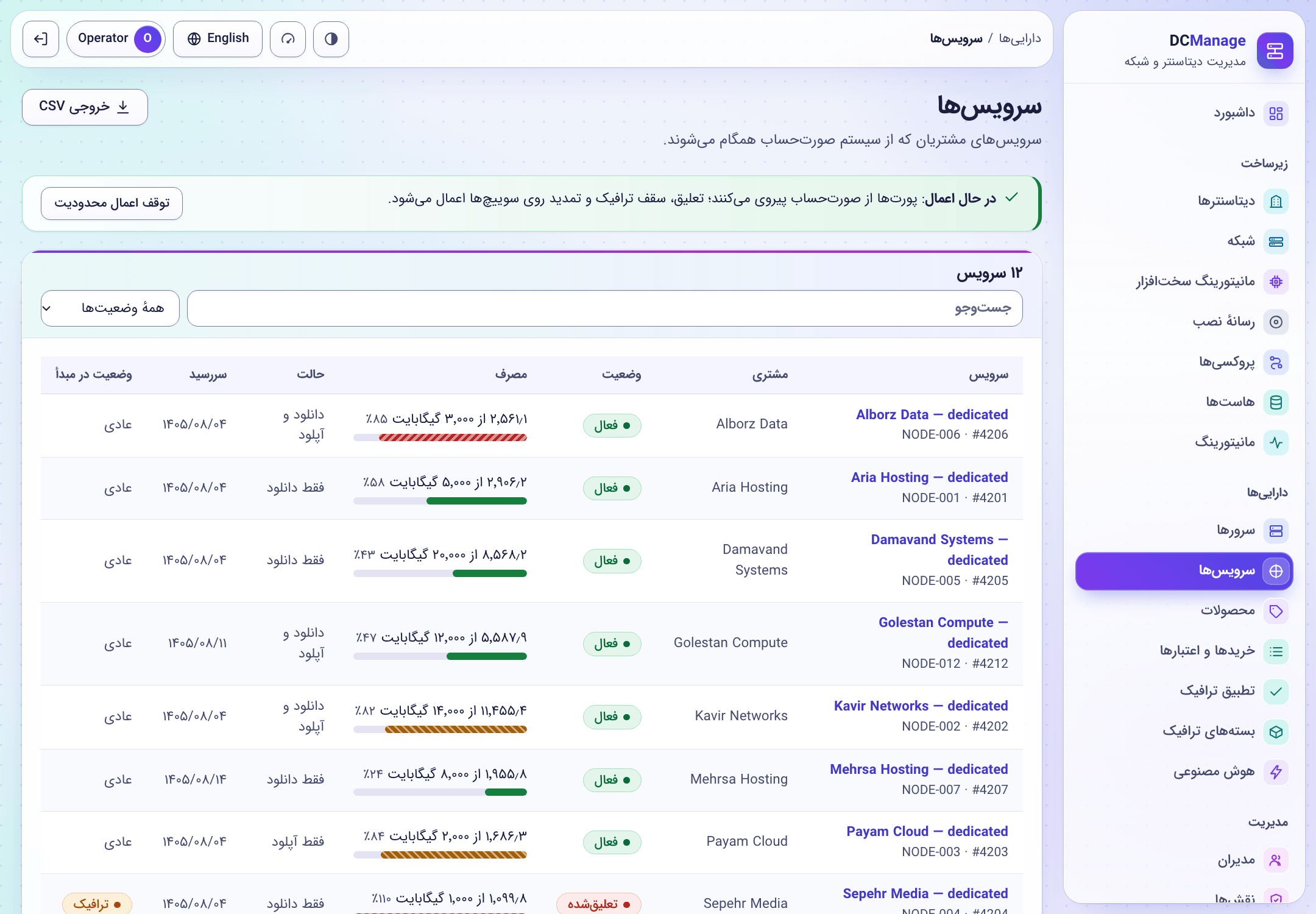Toggle the dark/light theme contrast icon

pos(331,39)
